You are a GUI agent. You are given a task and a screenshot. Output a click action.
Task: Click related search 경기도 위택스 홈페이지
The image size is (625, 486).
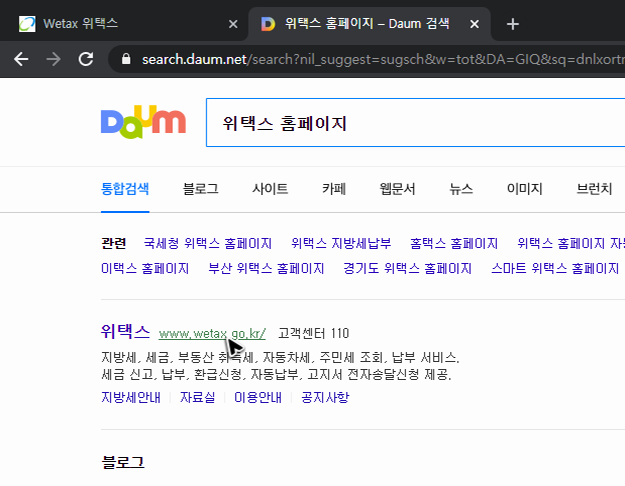click(408, 268)
